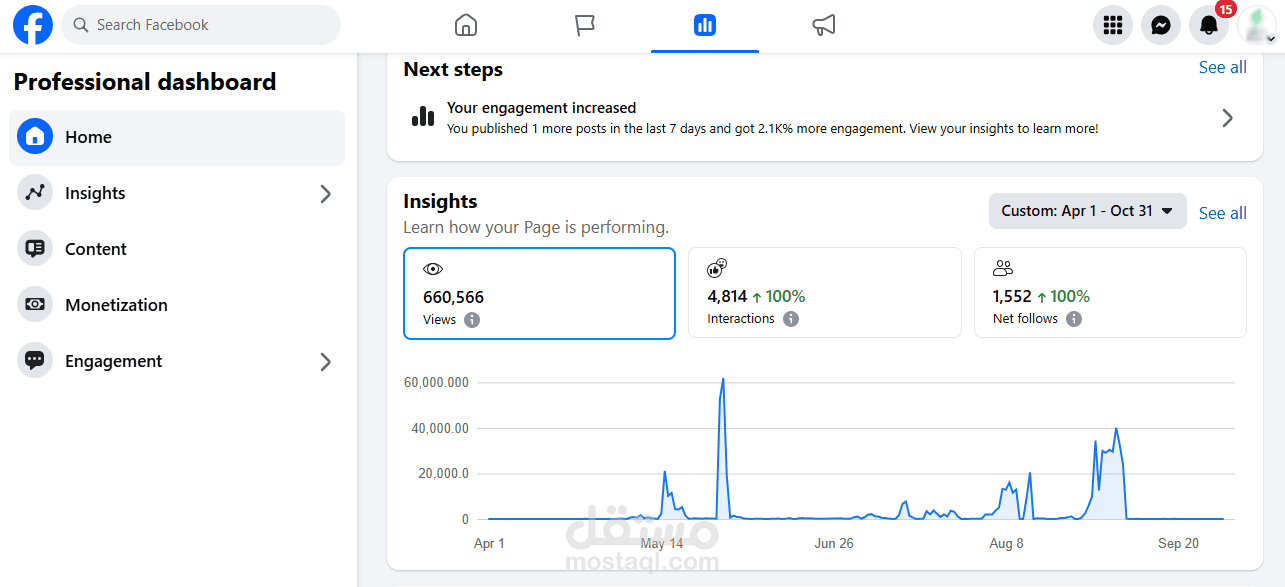Viewport: 1285px width, 587px height.
Task: Select the Views metric card
Action: pyautogui.click(x=539, y=293)
